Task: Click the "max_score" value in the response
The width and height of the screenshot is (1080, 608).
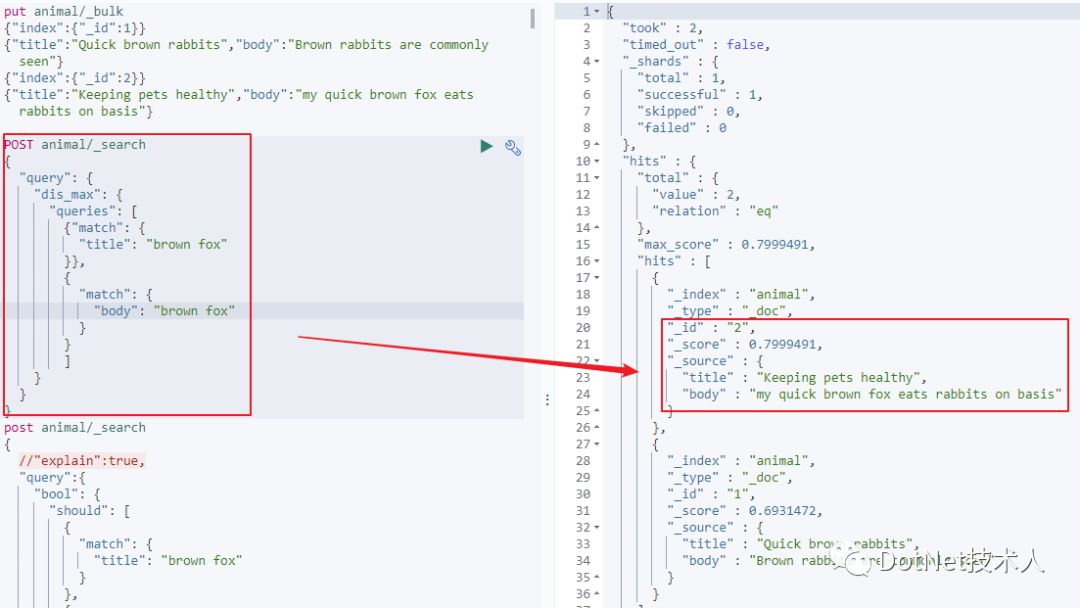Action: pos(777,244)
